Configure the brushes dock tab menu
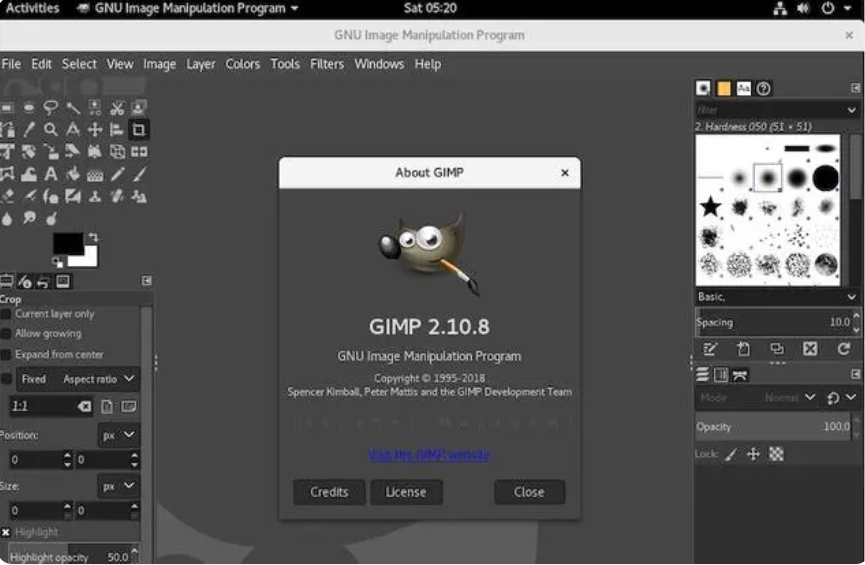865x565 pixels. (x=855, y=88)
